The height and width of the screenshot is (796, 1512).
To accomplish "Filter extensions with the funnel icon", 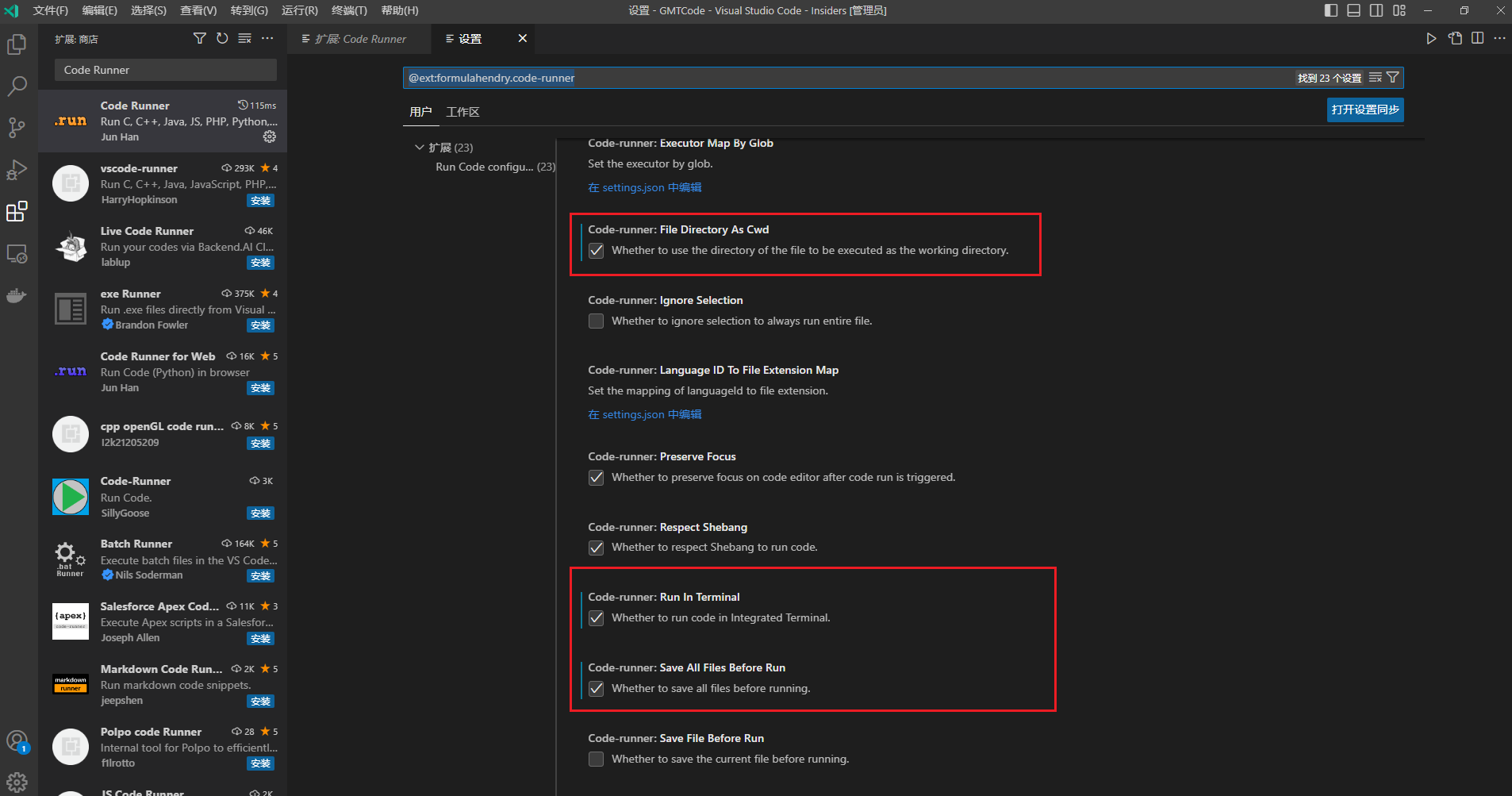I will click(200, 38).
